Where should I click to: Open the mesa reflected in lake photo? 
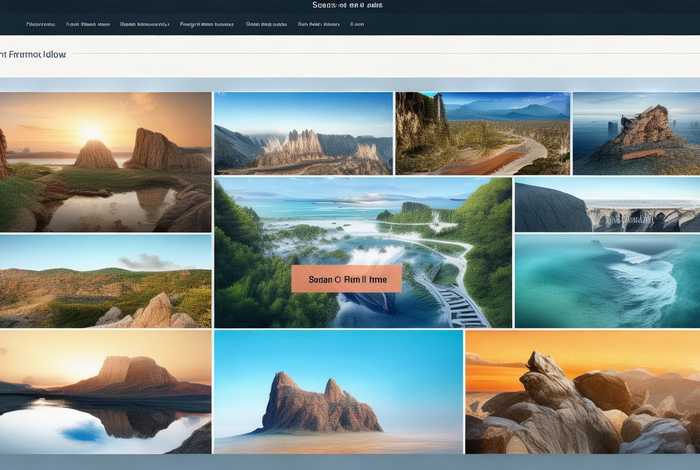pyautogui.click(x=105, y=393)
